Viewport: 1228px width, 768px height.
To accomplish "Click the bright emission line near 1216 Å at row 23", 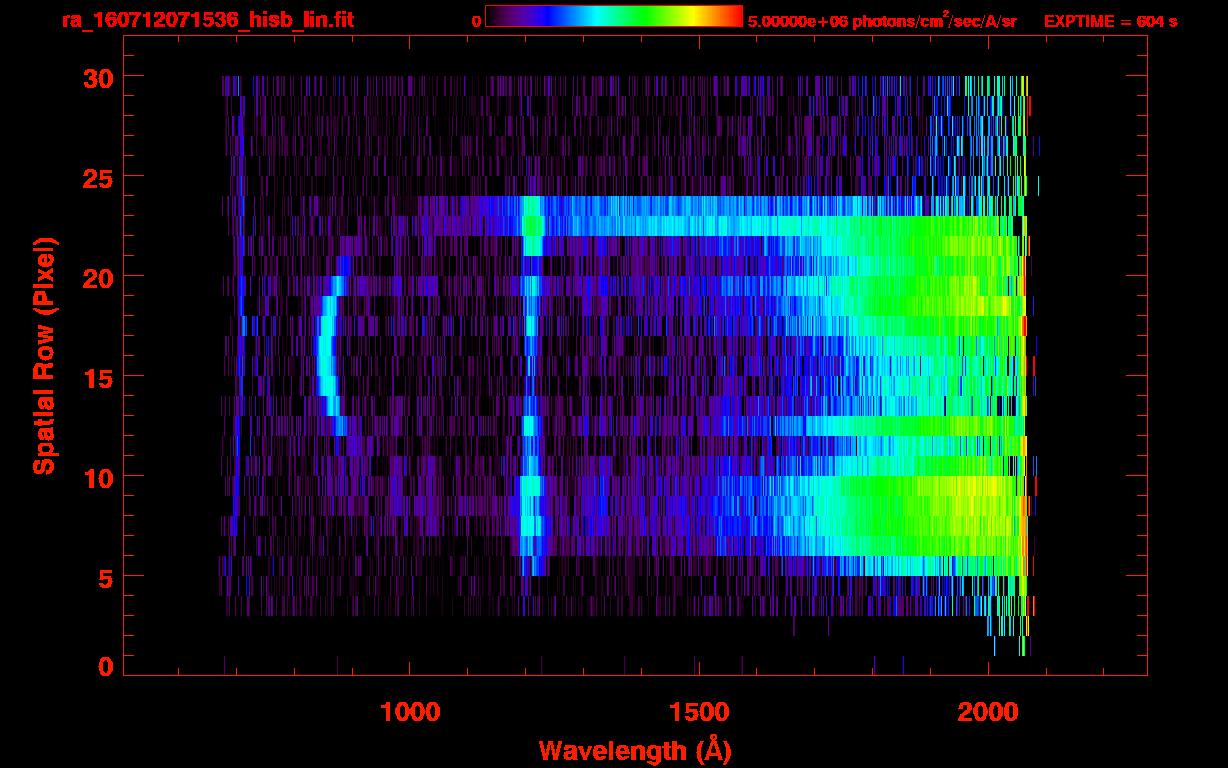I will [x=532, y=226].
